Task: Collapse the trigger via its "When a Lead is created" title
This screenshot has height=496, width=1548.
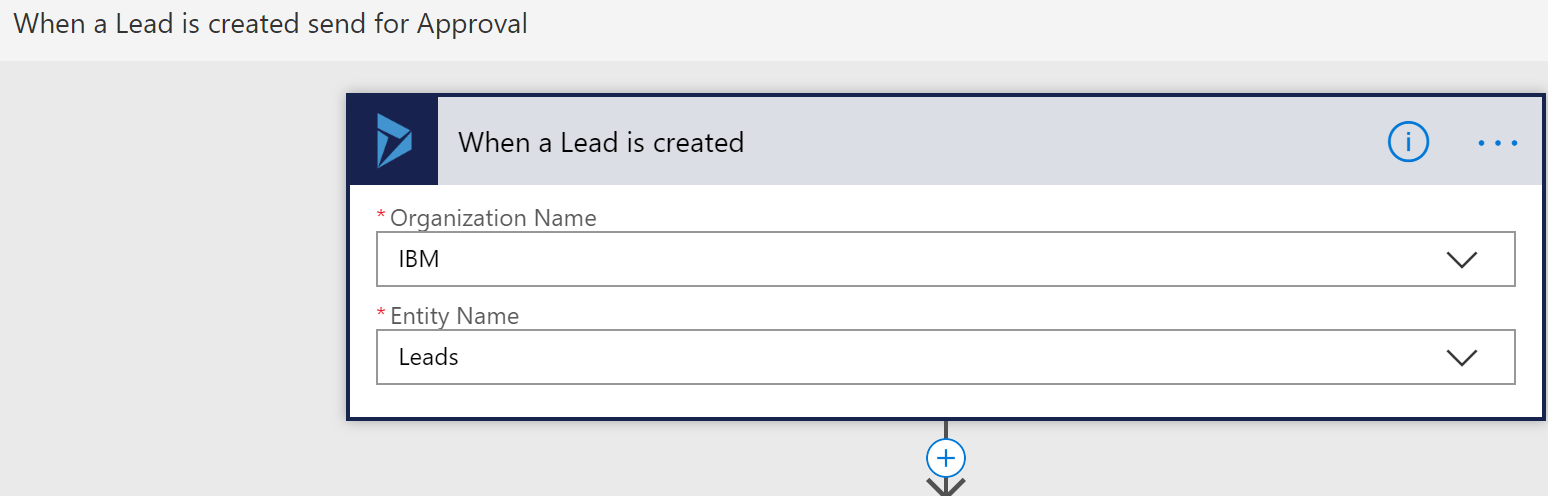Action: coord(601,143)
